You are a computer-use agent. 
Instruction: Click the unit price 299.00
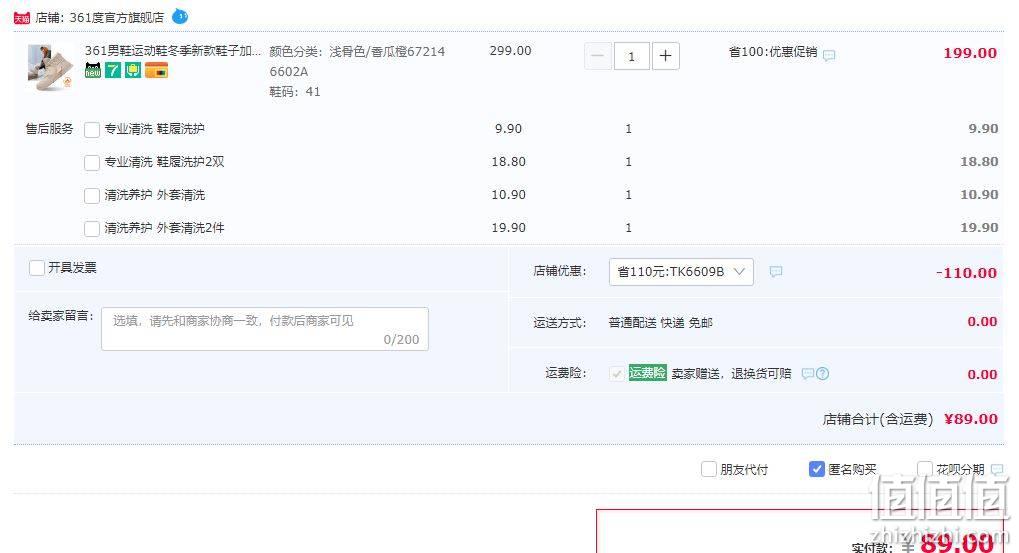[510, 51]
